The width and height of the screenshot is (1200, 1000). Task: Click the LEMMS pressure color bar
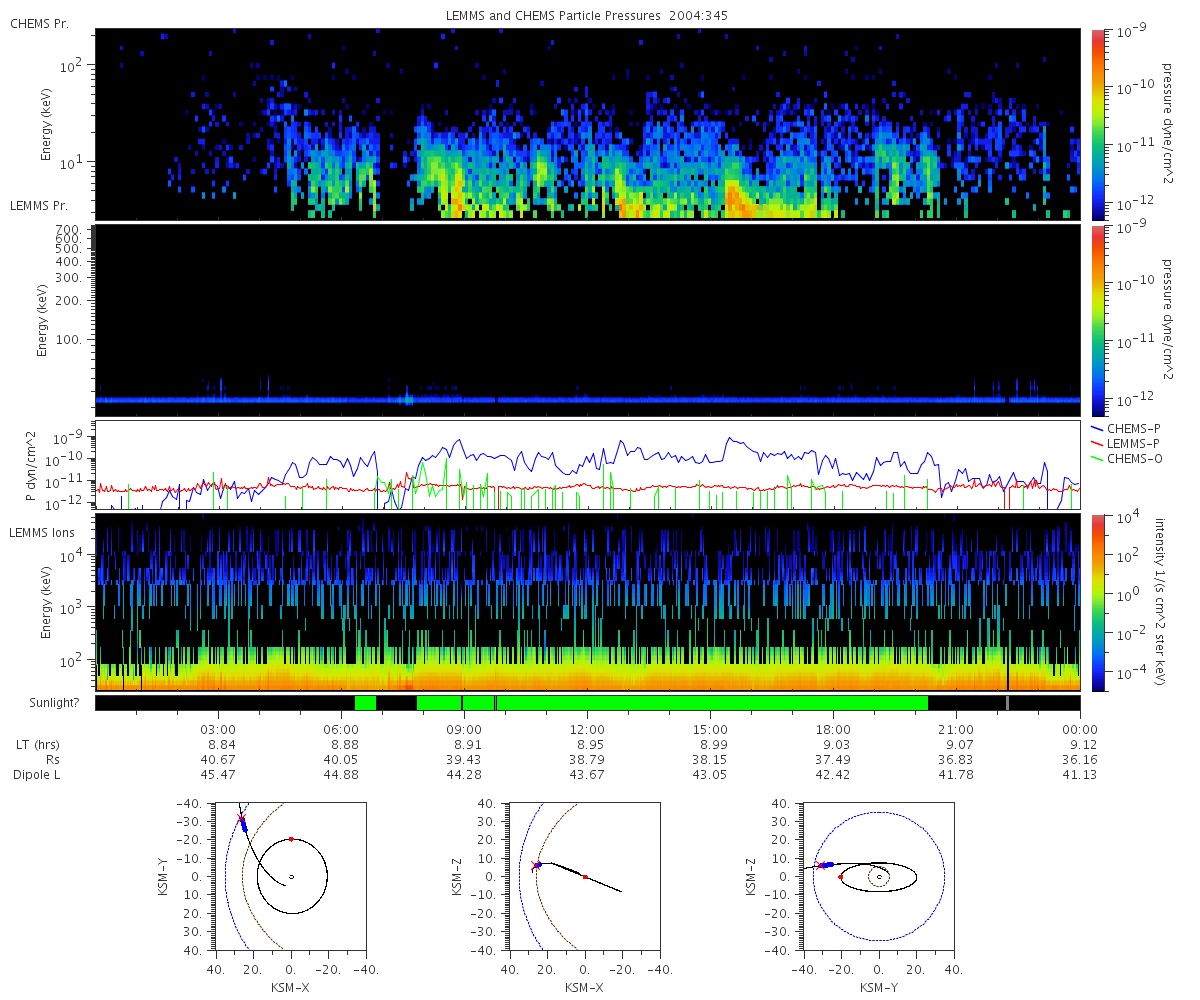pos(1097,320)
